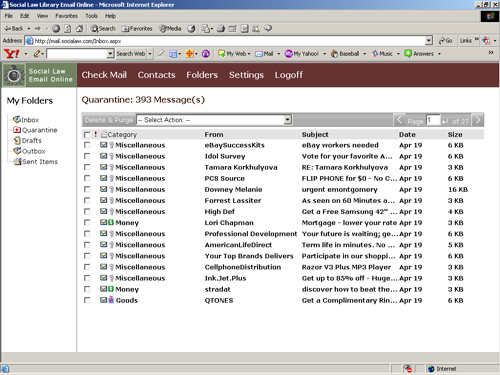The image size is (500, 375).
Task: Open the Yahoo Mail toolbar button
Action: (265, 54)
